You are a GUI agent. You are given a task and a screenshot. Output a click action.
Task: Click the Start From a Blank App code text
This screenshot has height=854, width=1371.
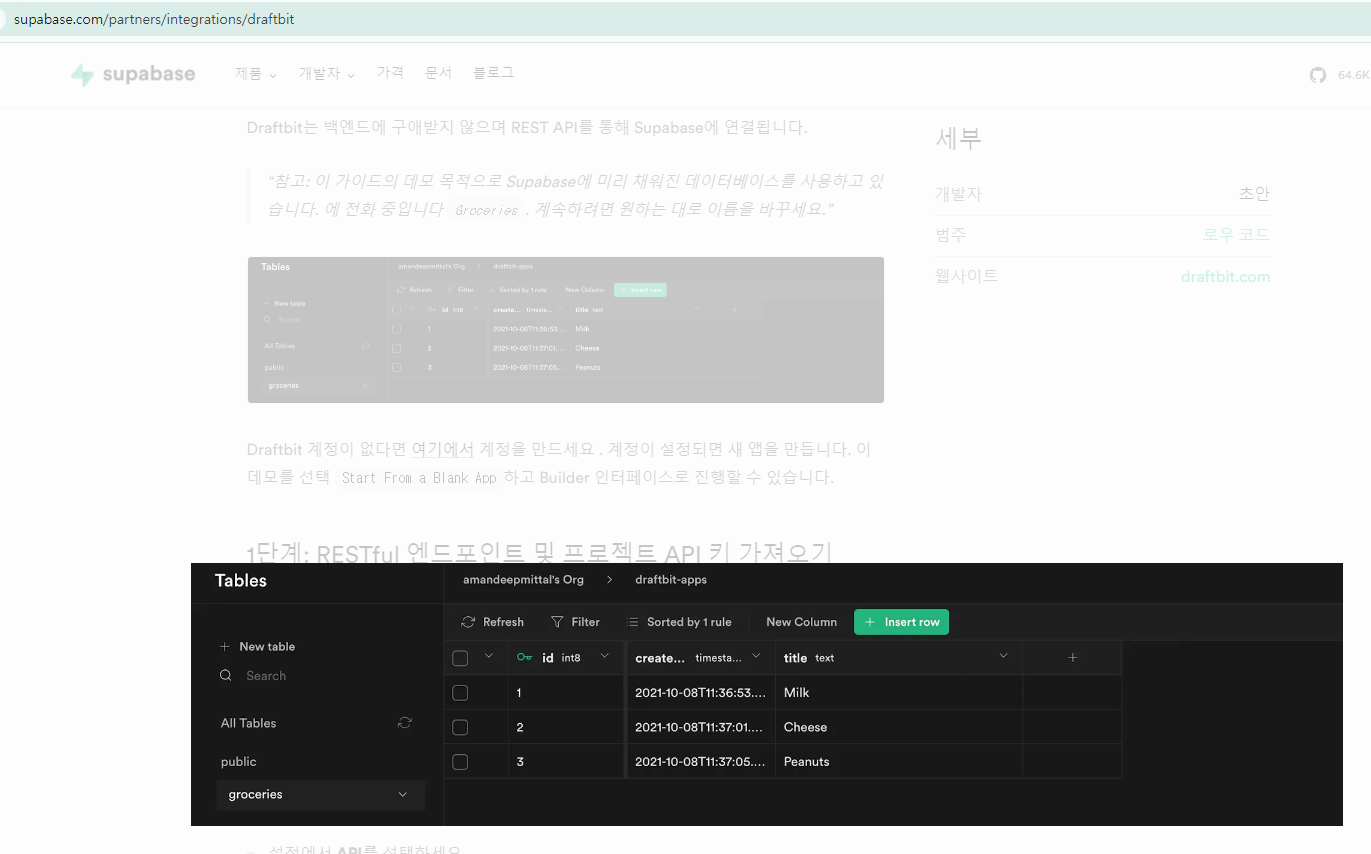419,478
